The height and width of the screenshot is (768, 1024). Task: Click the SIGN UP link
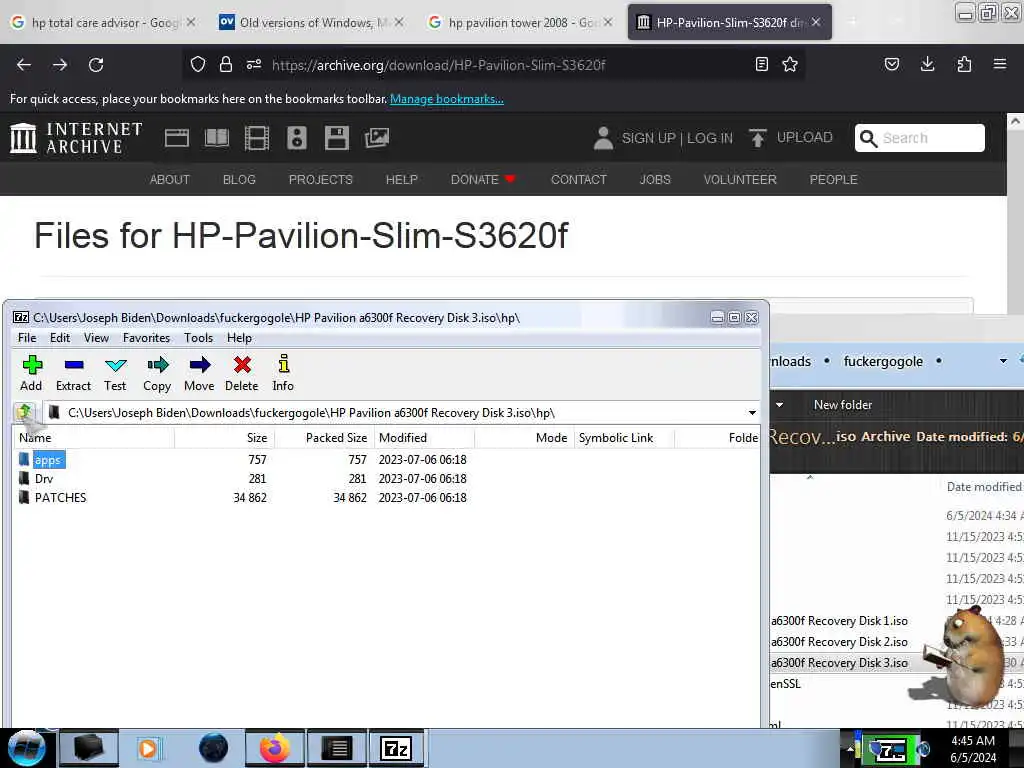click(x=648, y=138)
